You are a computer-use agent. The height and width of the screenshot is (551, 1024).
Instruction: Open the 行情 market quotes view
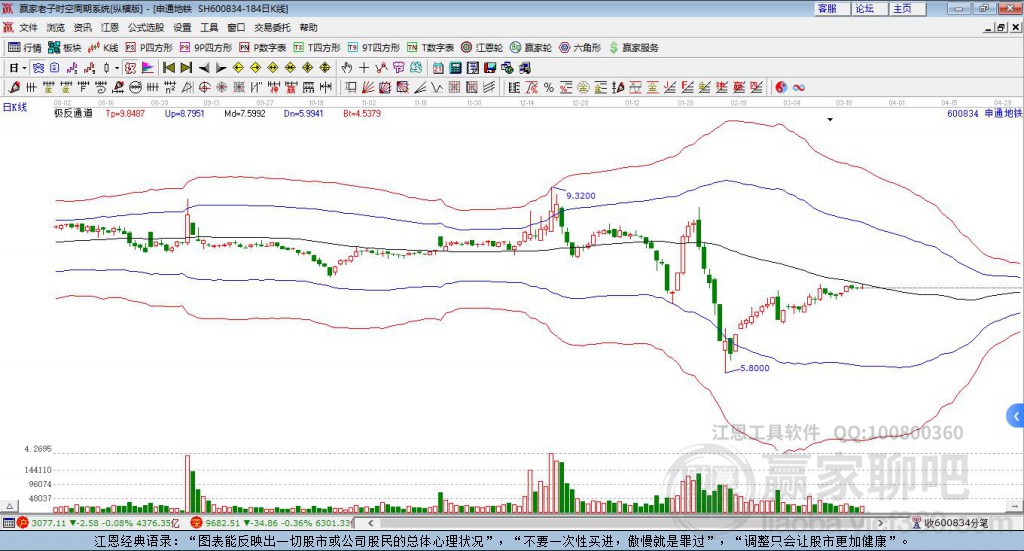pyautogui.click(x=25, y=48)
